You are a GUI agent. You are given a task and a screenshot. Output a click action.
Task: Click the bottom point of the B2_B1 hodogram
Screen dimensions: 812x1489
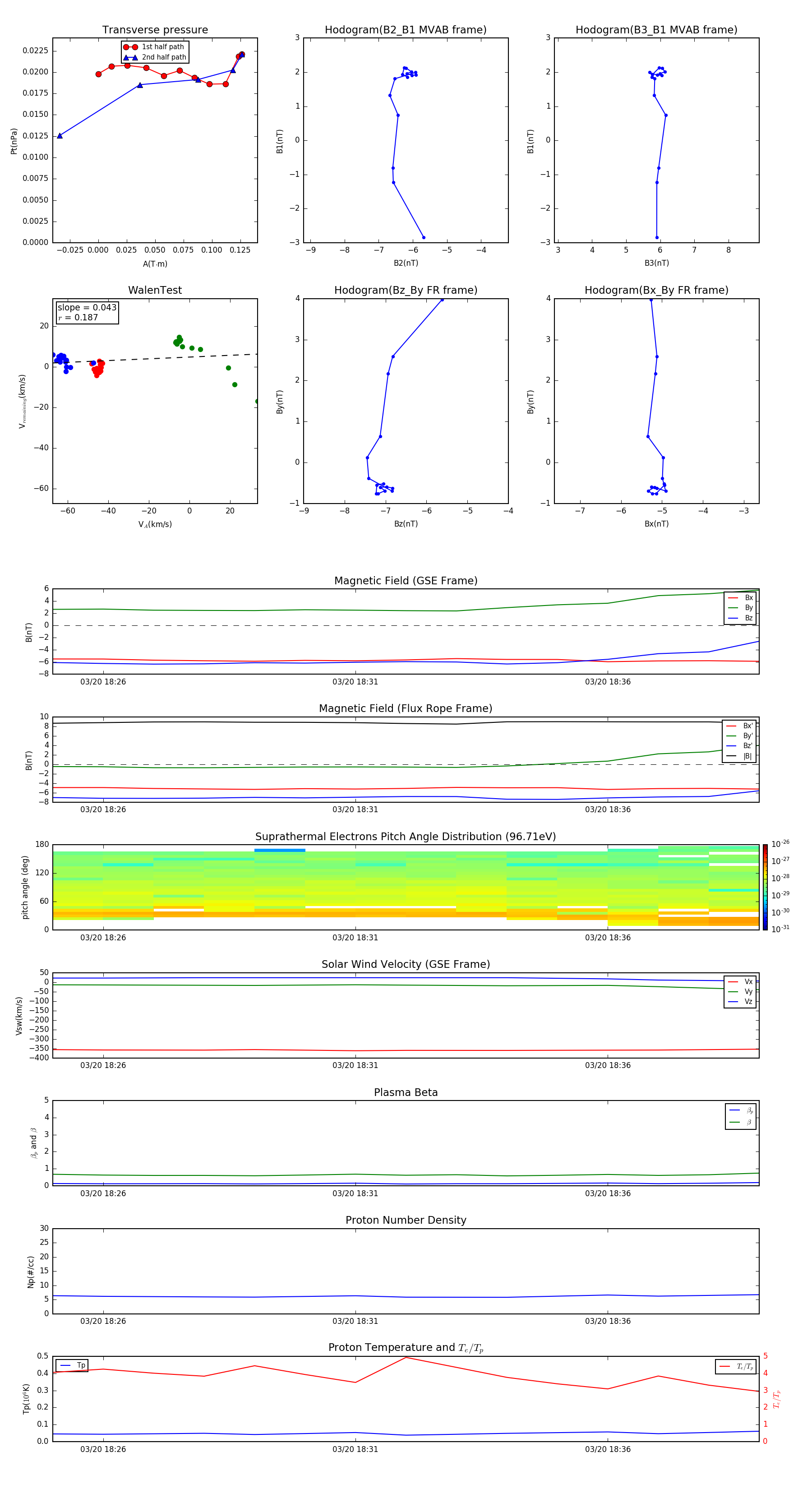pyautogui.click(x=424, y=238)
